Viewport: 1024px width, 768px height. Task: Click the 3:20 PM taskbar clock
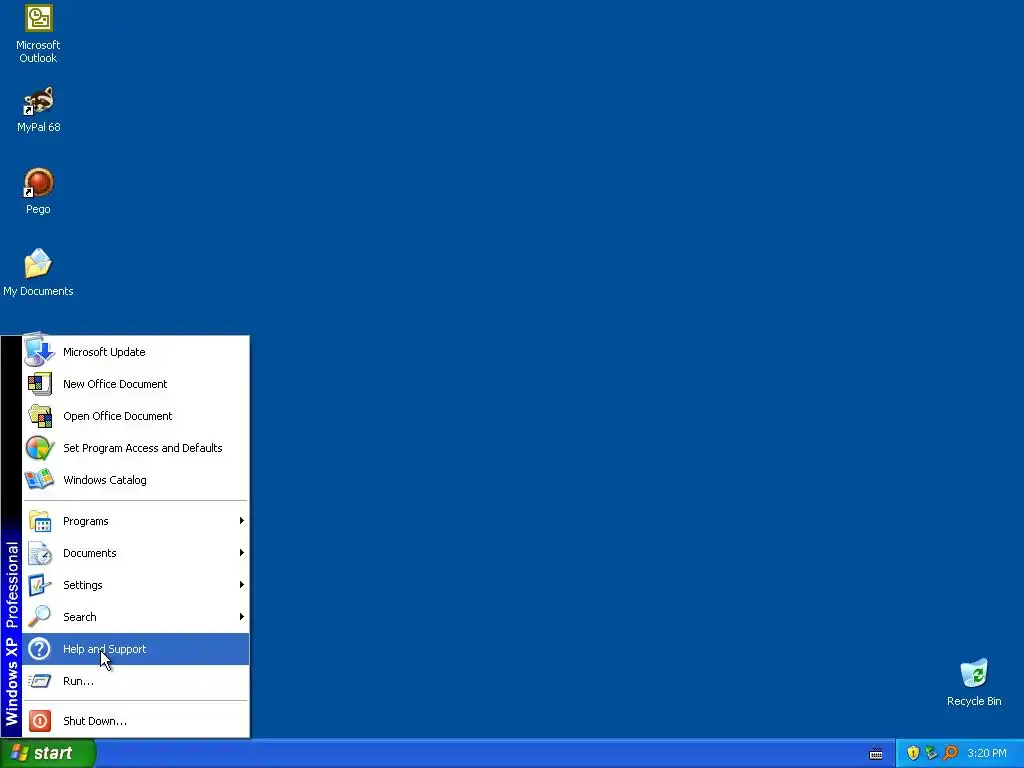(987, 753)
